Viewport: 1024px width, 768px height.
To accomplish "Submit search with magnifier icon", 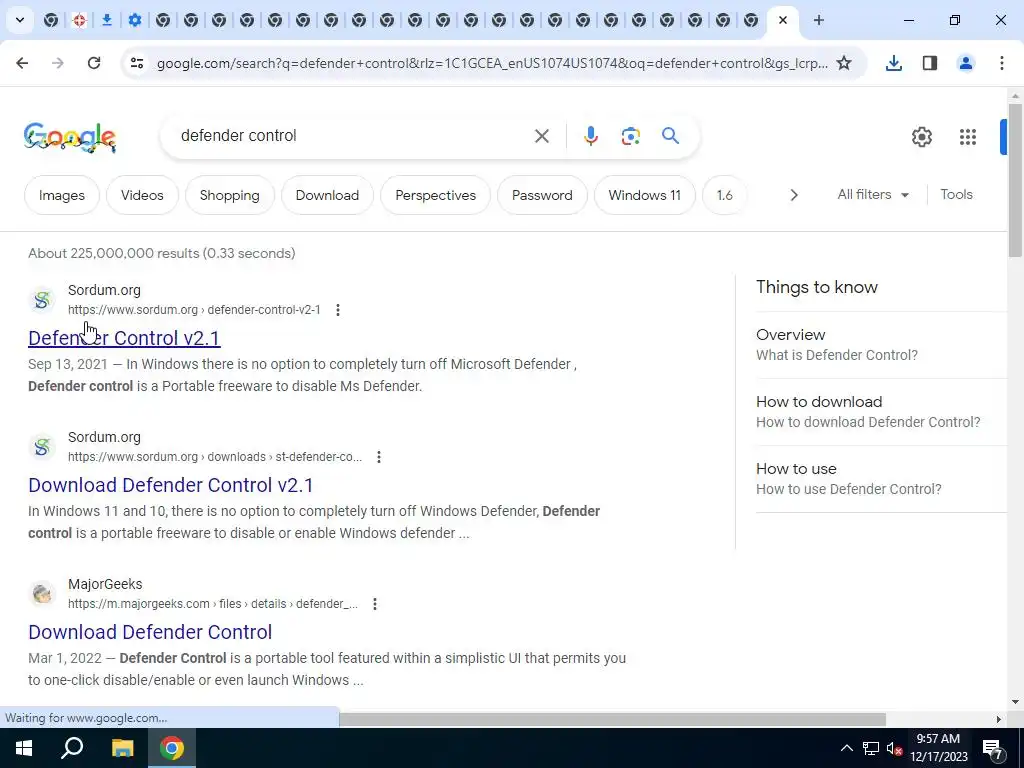I will tap(670, 136).
